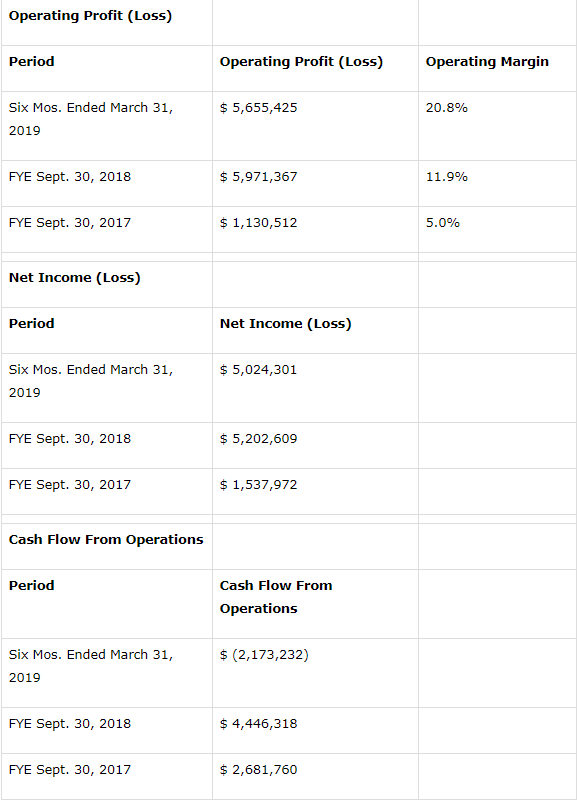Click the $ 5,971,367 operating profit cell
The image size is (577, 802).
(x=258, y=177)
